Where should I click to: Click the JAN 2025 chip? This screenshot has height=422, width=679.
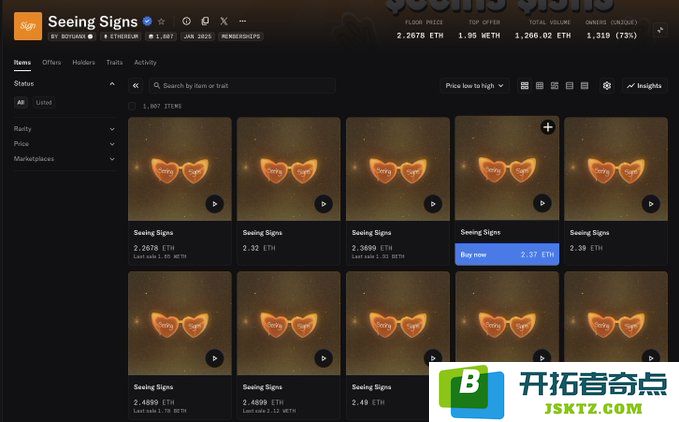tap(197, 37)
